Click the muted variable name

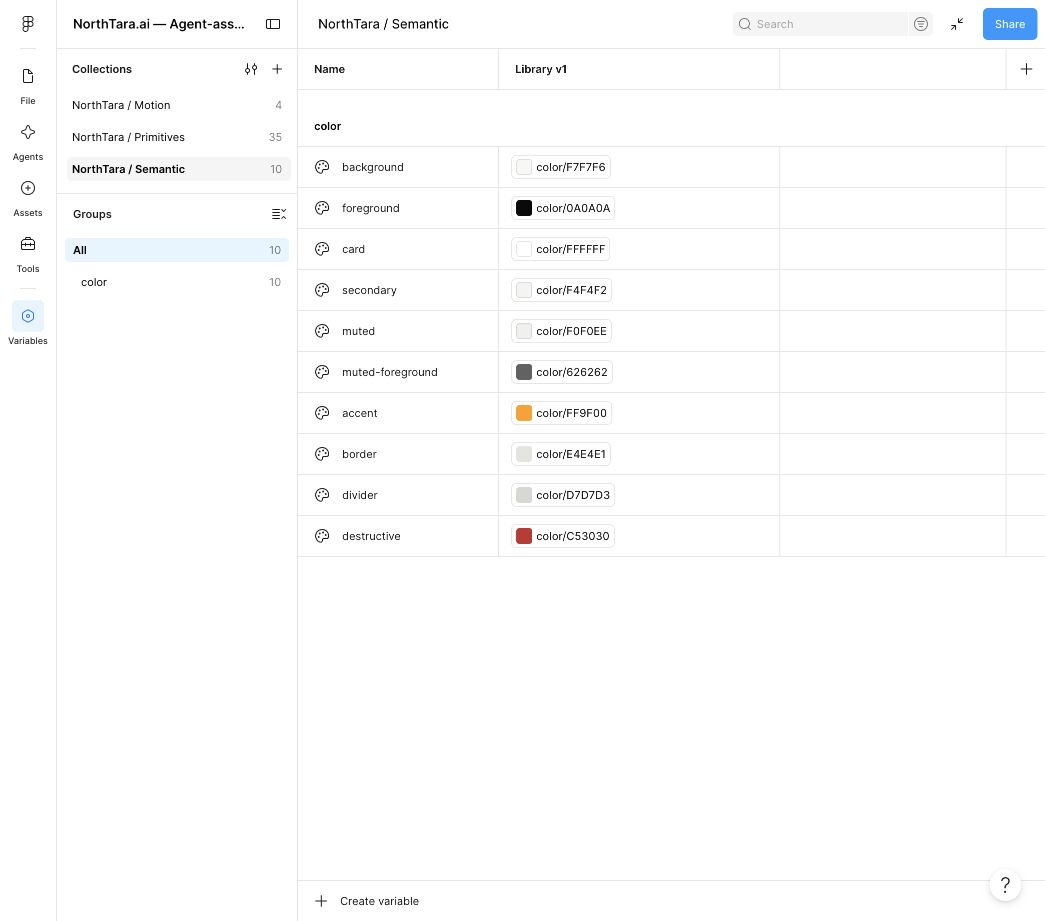point(358,331)
